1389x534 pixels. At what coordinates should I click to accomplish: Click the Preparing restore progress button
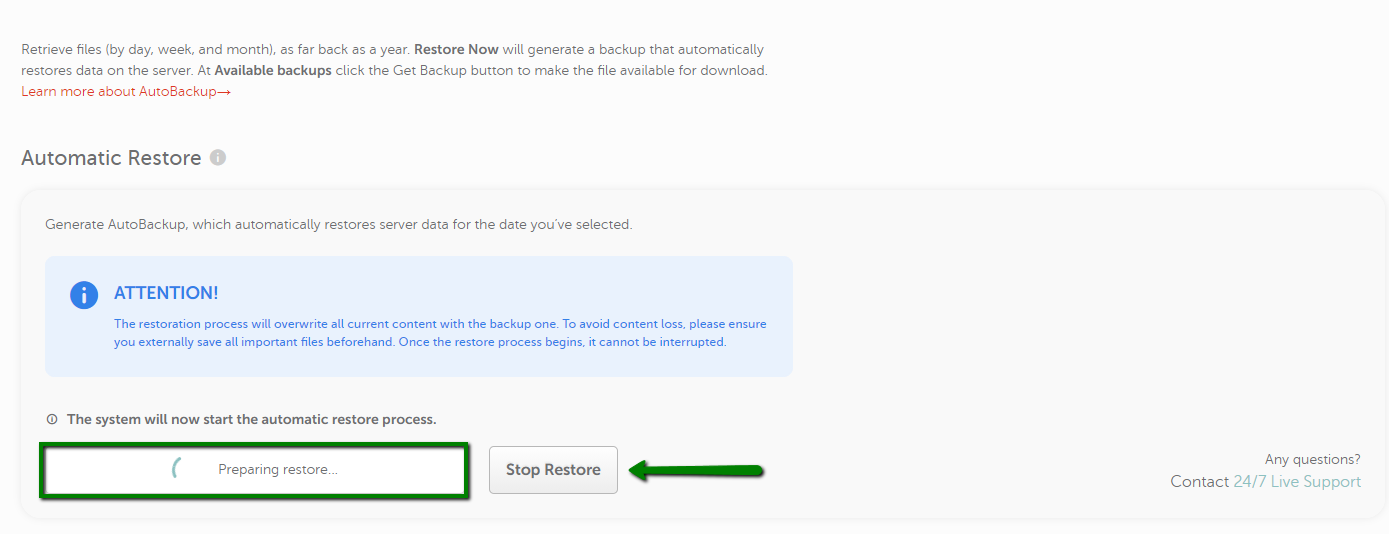tap(254, 470)
